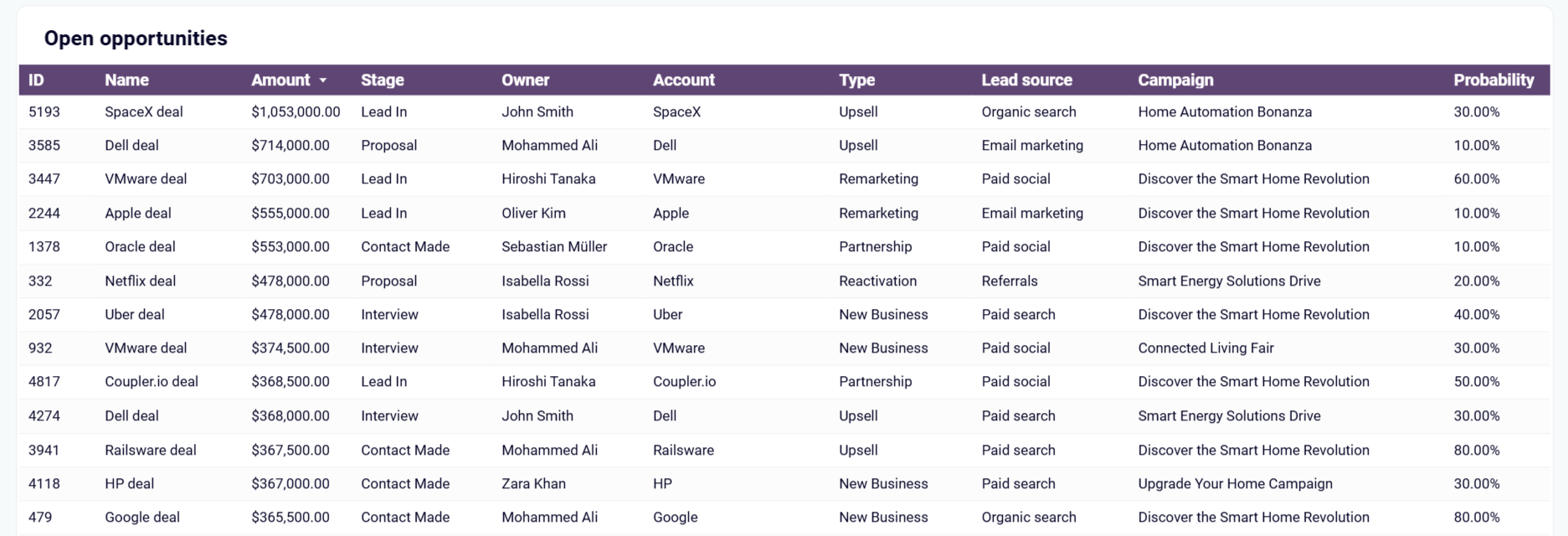
Task: Click the Apple deal name cell
Action: coord(138,214)
